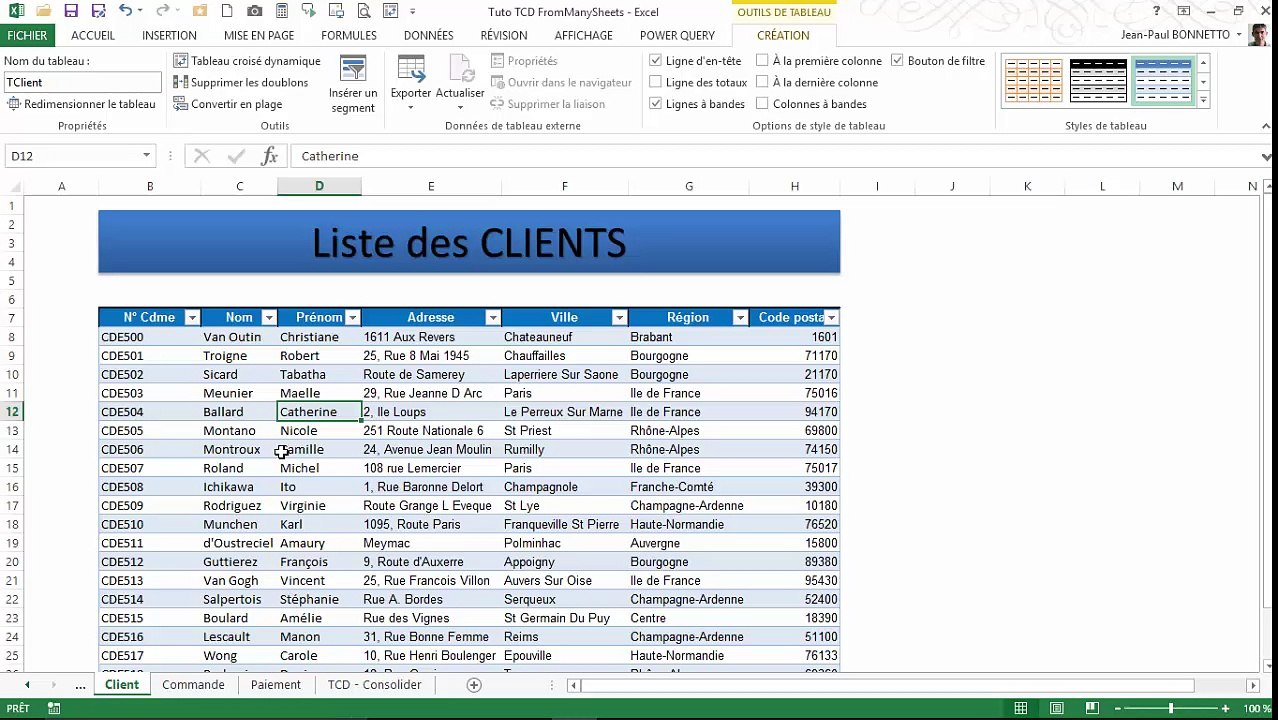This screenshot has height=720, width=1278.
Task: Click the Help question mark icon
Action: [1157, 12]
